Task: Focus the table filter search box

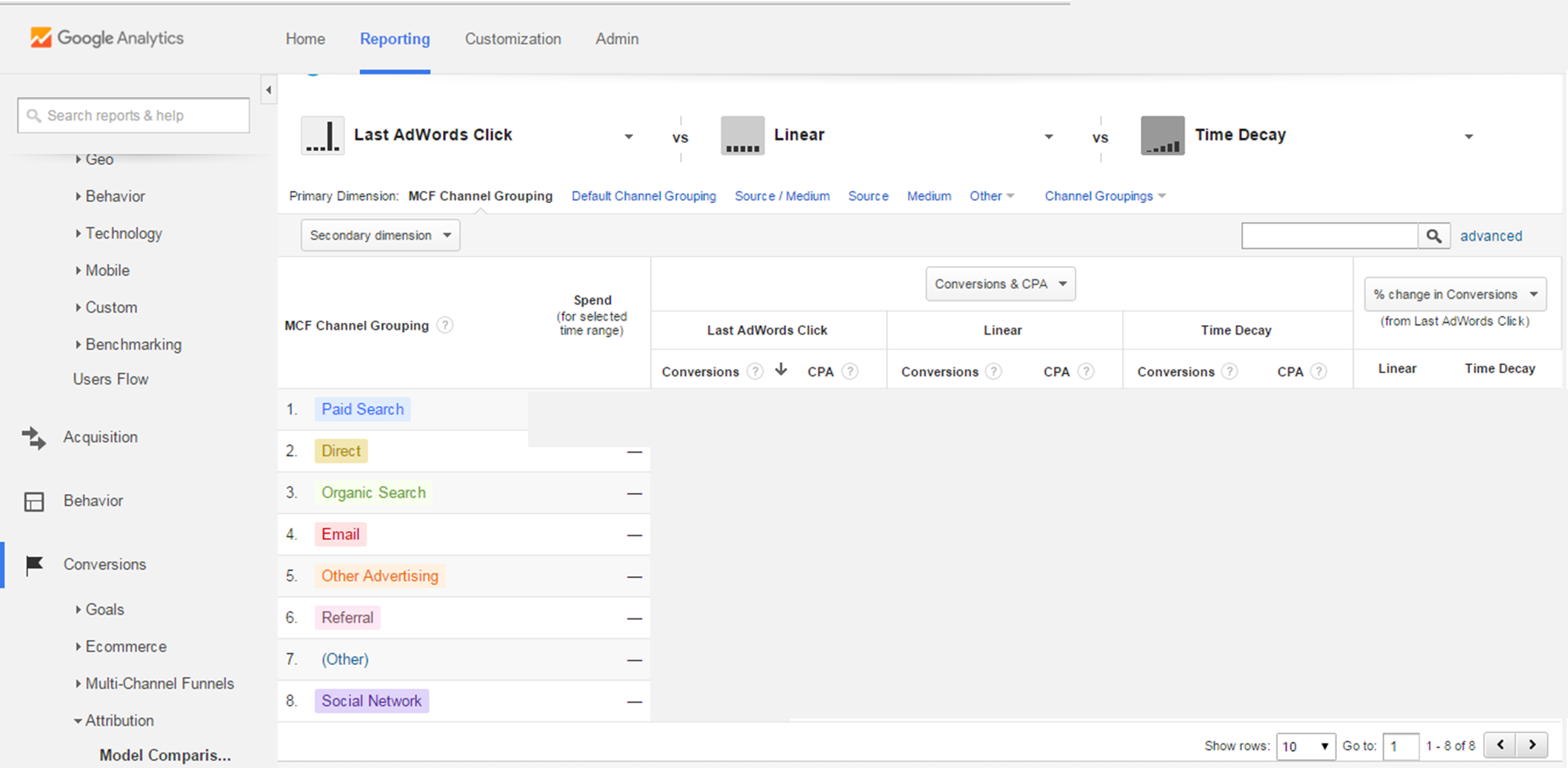Action: (x=1330, y=236)
